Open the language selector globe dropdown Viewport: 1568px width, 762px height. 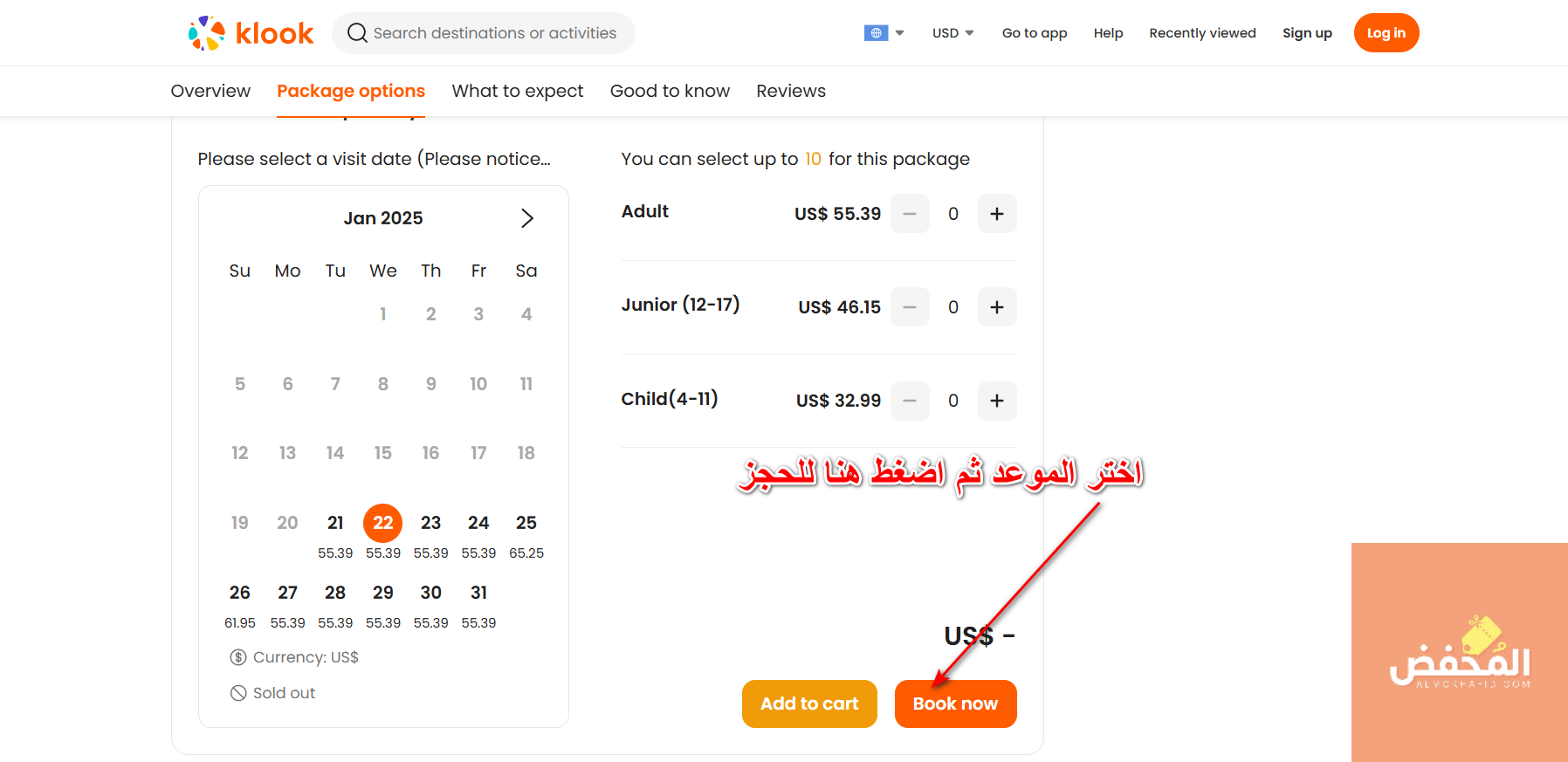pos(884,33)
